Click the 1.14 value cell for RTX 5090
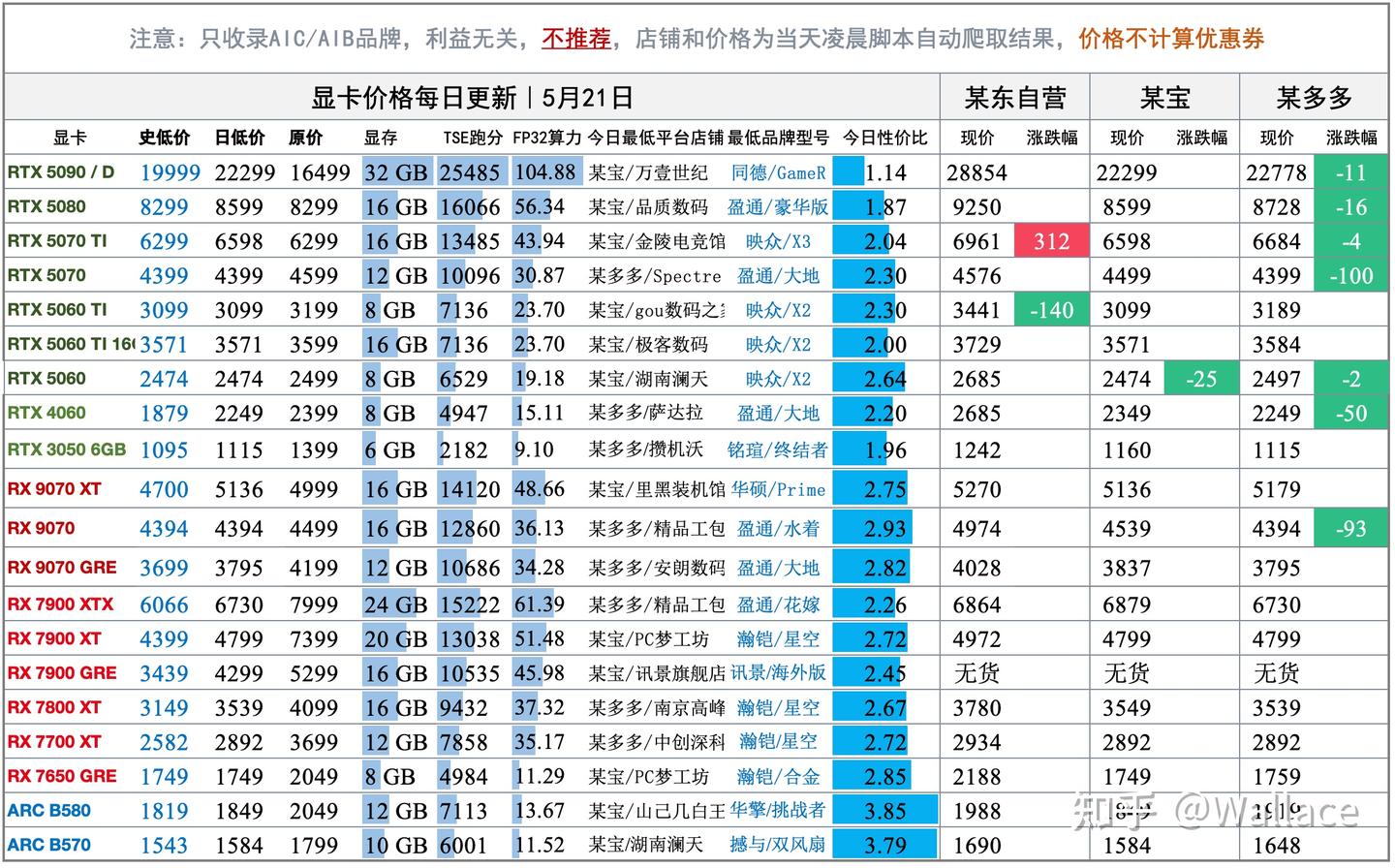Screen dimensions: 1395x868 point(885,172)
